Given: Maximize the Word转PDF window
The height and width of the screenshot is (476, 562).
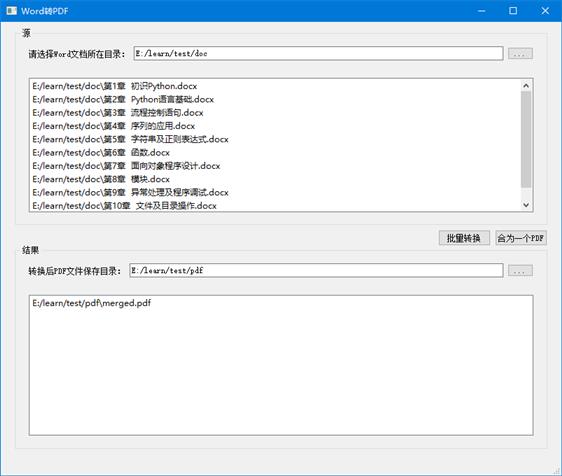Looking at the screenshot, I should [x=513, y=11].
